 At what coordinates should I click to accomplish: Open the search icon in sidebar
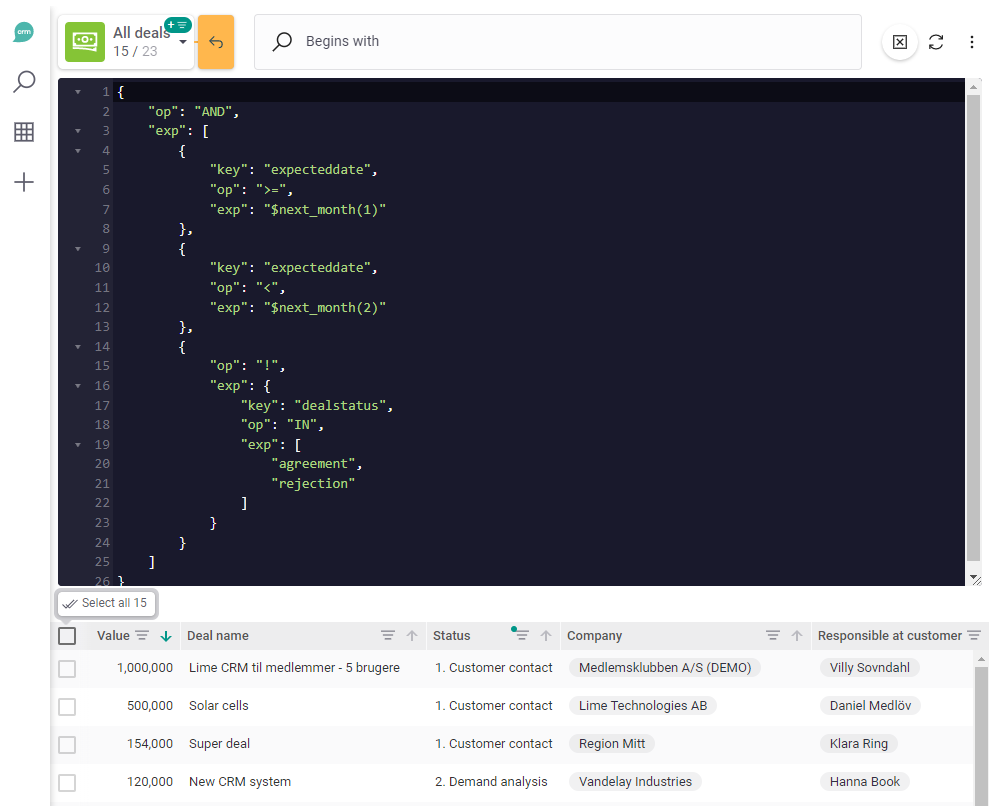(24, 82)
